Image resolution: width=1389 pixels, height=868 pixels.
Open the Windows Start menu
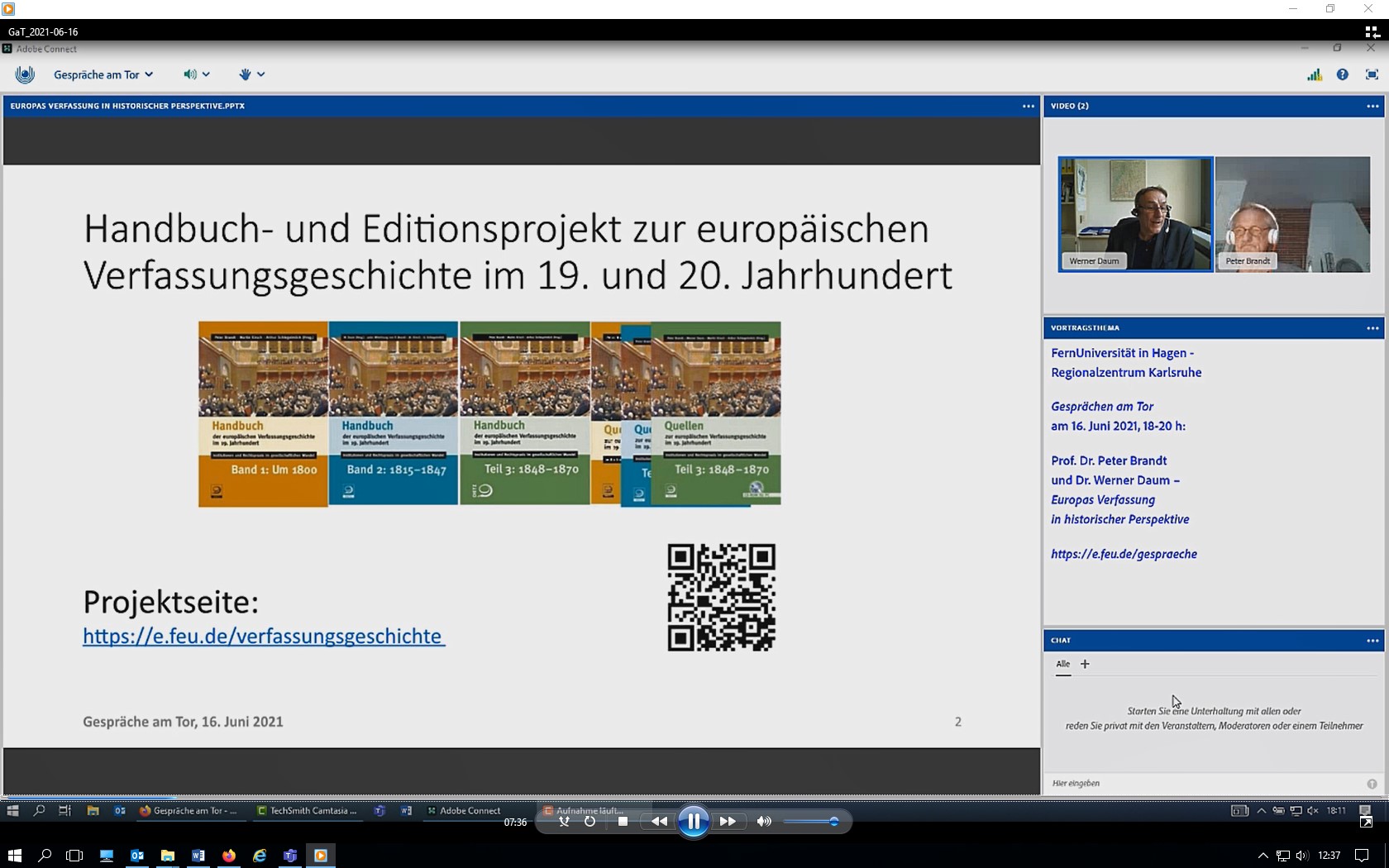coord(15,856)
